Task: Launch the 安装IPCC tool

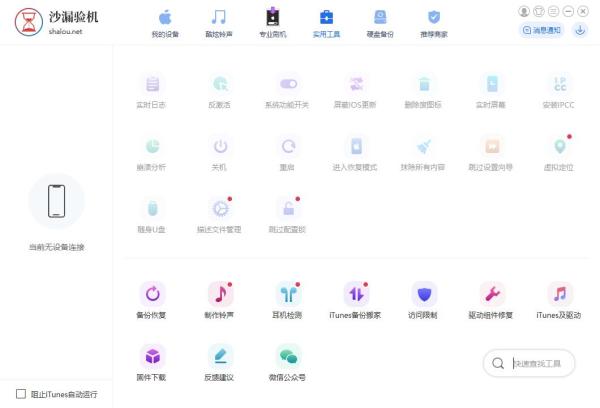Action: point(559,91)
